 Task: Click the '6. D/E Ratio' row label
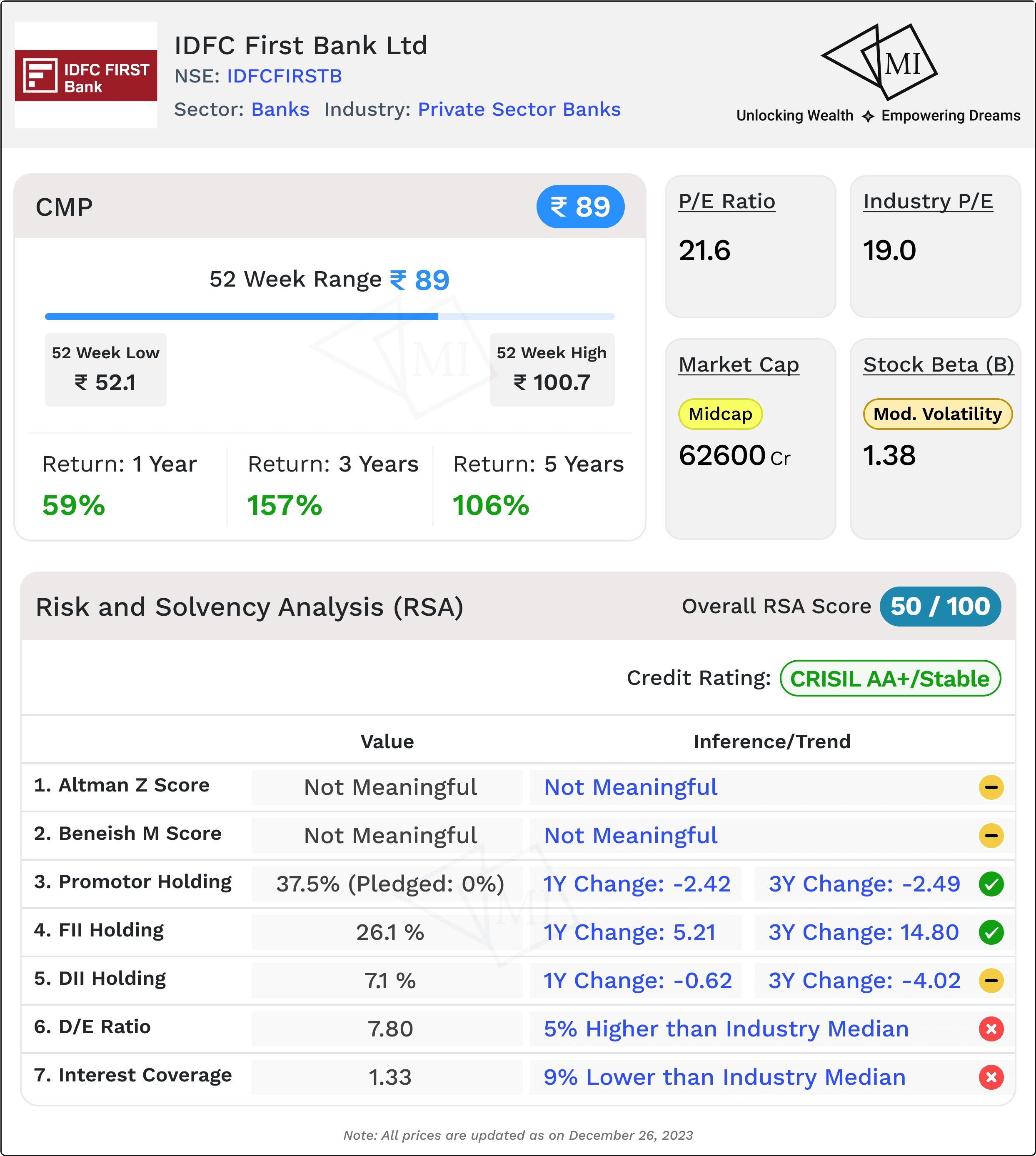pos(92,1027)
